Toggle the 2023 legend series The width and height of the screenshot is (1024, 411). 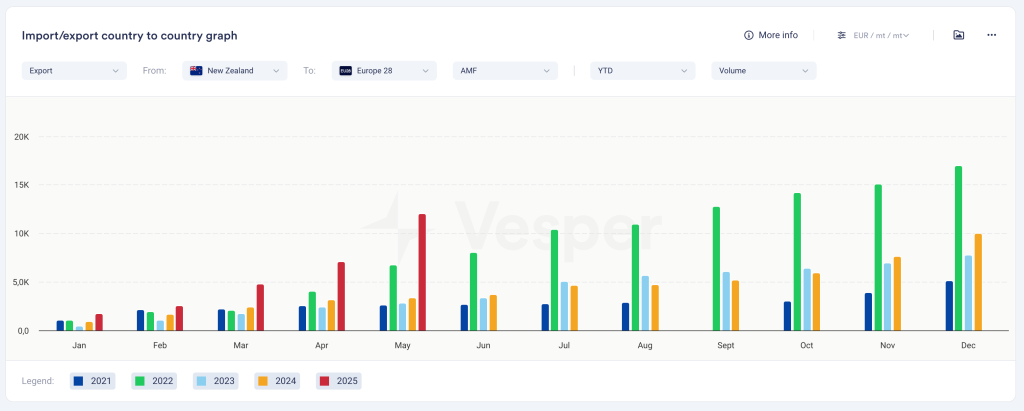(x=215, y=381)
